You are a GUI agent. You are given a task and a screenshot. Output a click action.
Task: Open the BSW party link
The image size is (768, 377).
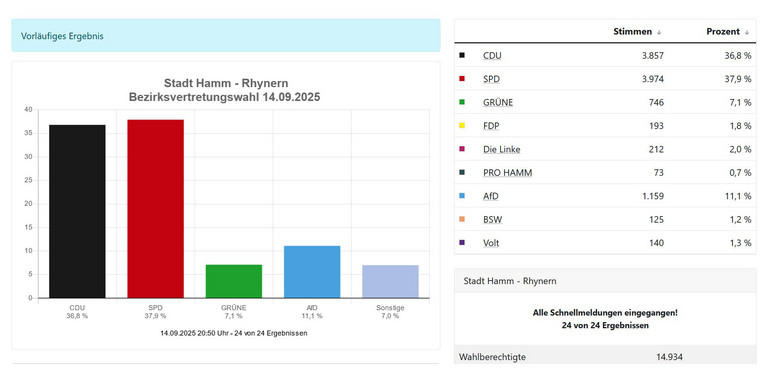tap(492, 220)
